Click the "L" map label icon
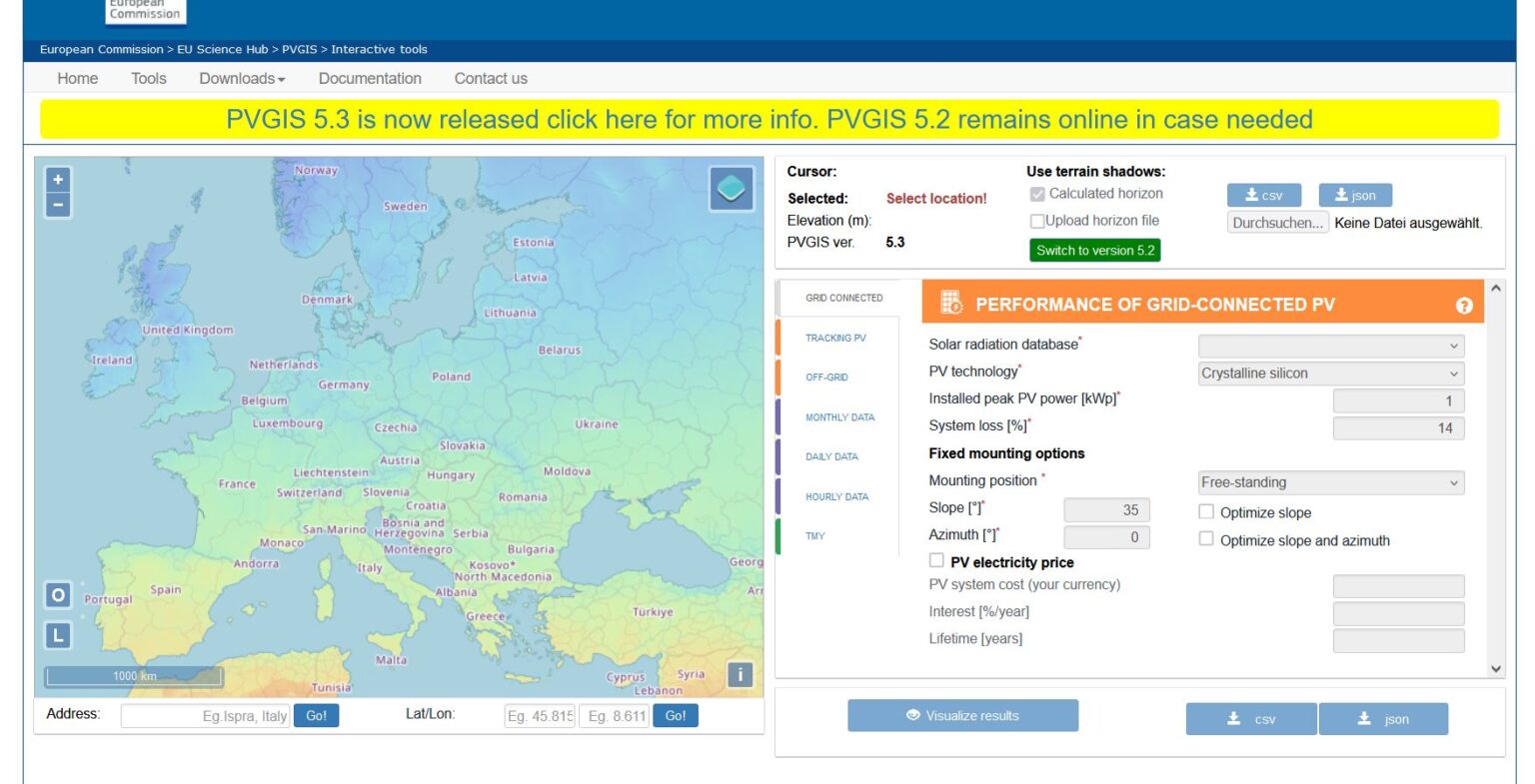The width and height of the screenshot is (1535, 784). coord(57,633)
